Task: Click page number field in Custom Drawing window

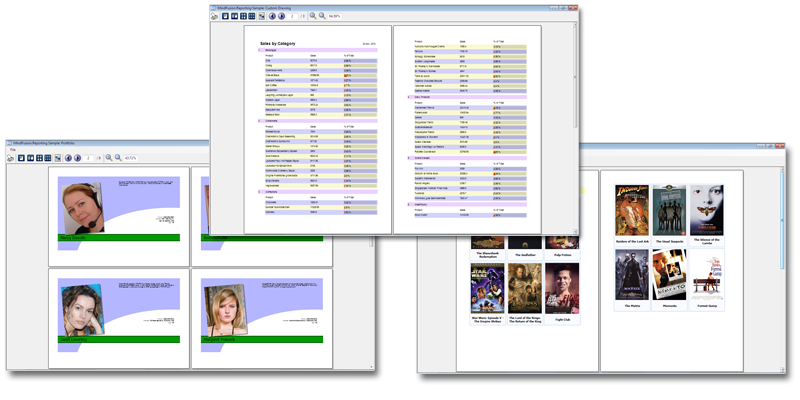Action: click(x=293, y=16)
